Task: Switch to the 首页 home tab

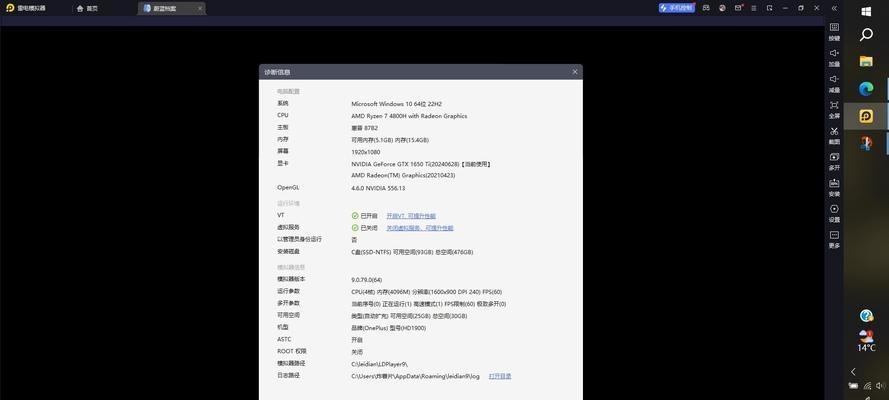Action: point(87,8)
